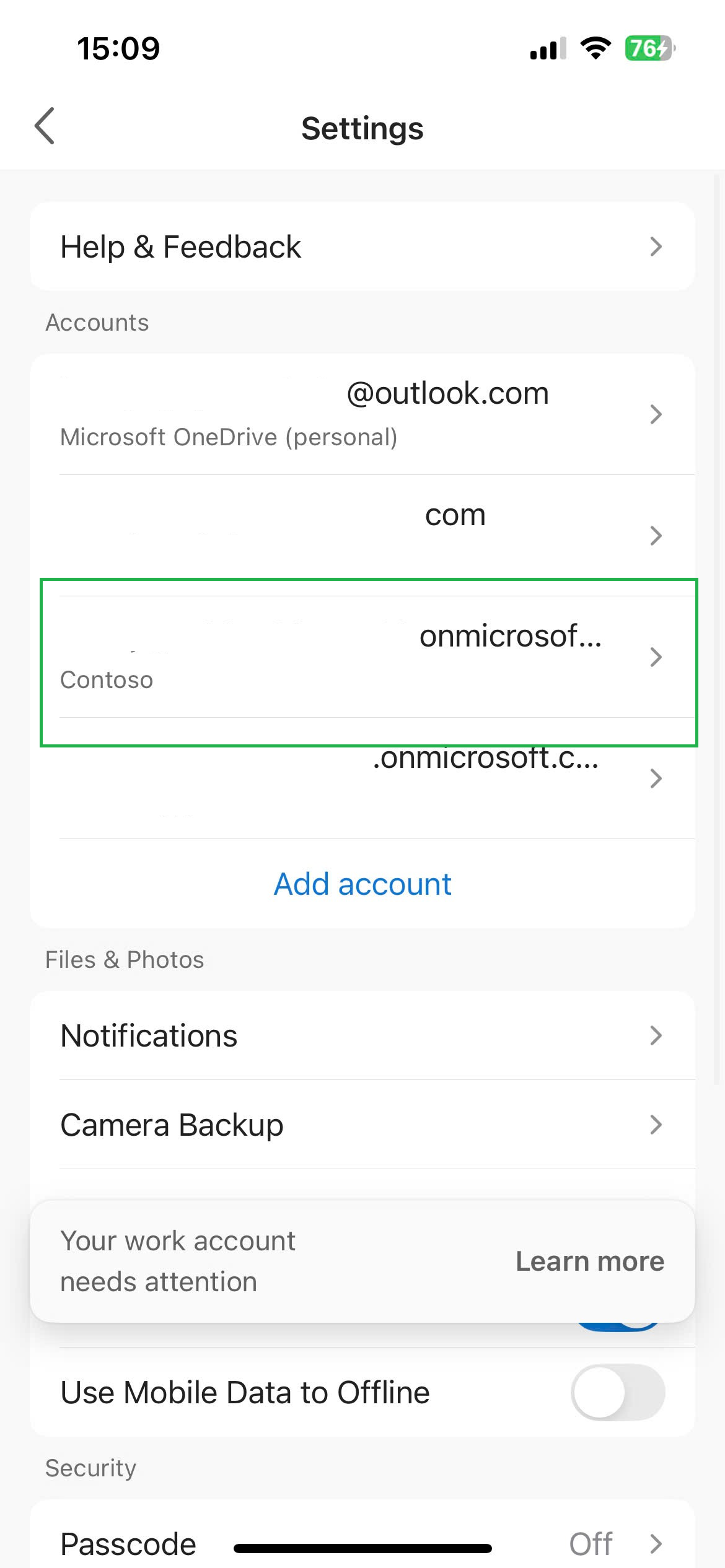Check the Wi-Fi status icon
The image size is (725, 1568).
coord(595,48)
